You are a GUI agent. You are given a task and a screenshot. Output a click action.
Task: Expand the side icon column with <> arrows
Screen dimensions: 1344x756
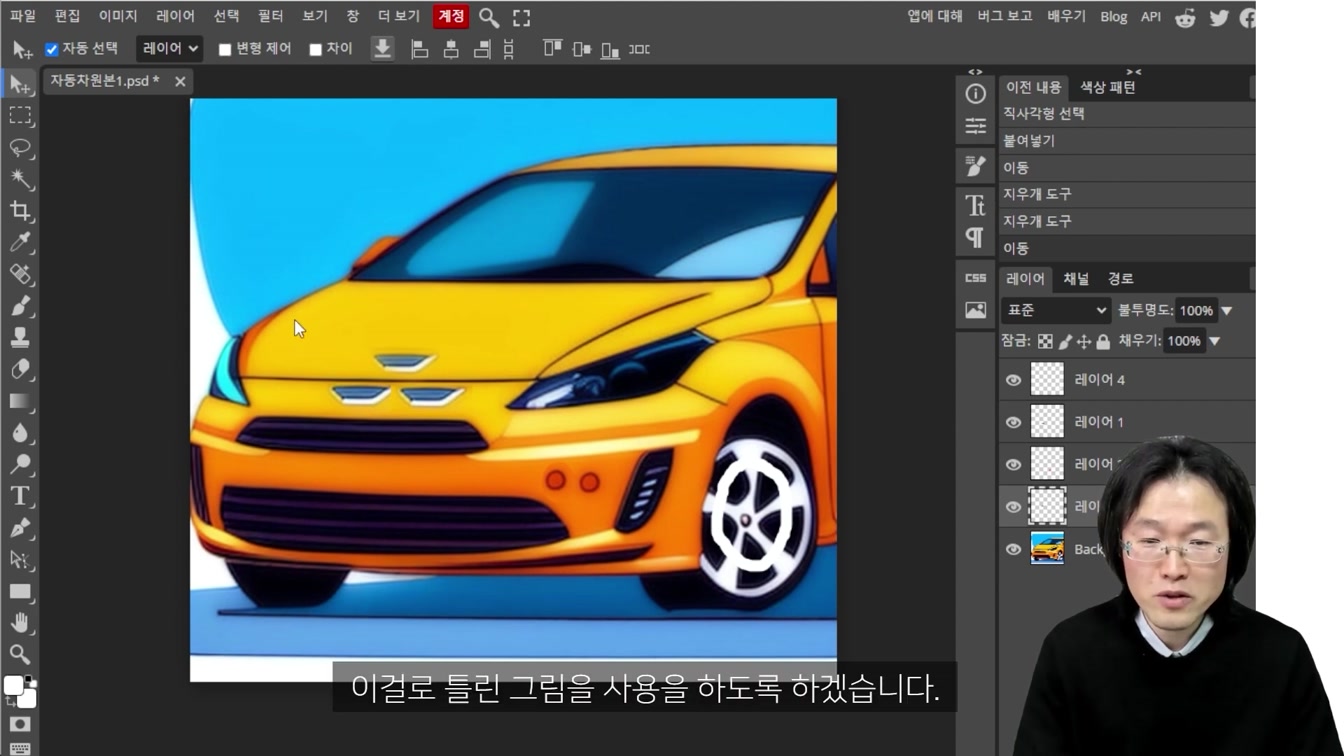[975, 71]
